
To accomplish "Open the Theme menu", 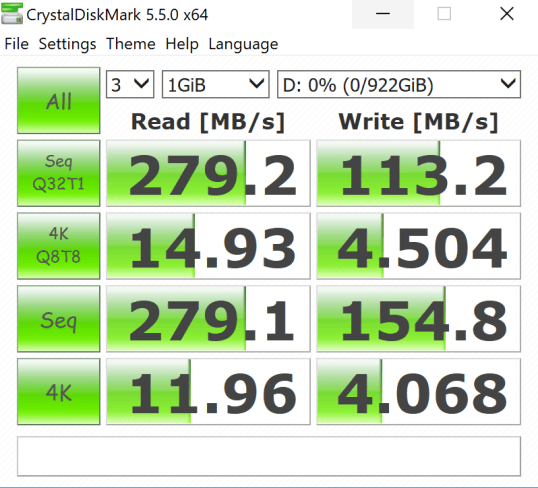I will click(x=131, y=44).
